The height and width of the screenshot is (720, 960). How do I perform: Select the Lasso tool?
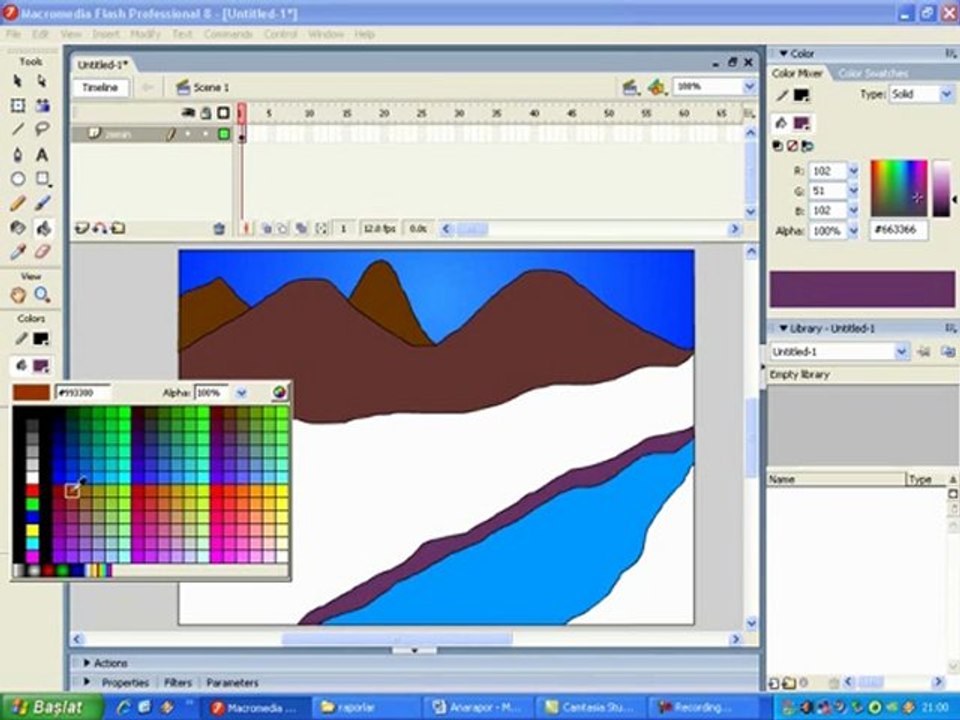42,129
